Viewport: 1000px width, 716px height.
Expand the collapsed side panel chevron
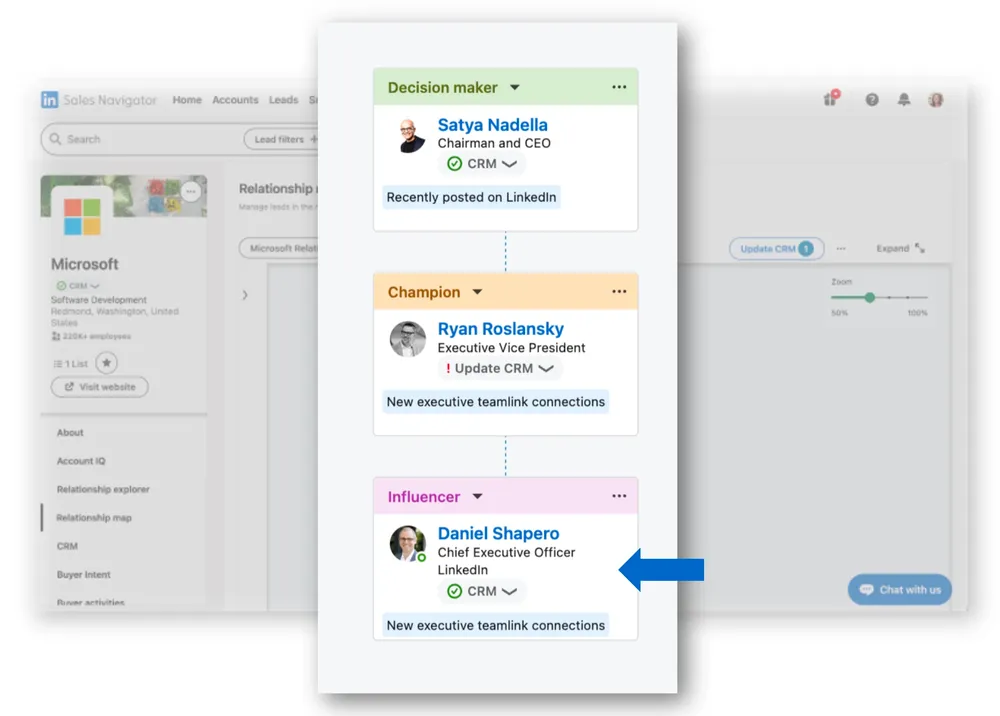pos(245,295)
